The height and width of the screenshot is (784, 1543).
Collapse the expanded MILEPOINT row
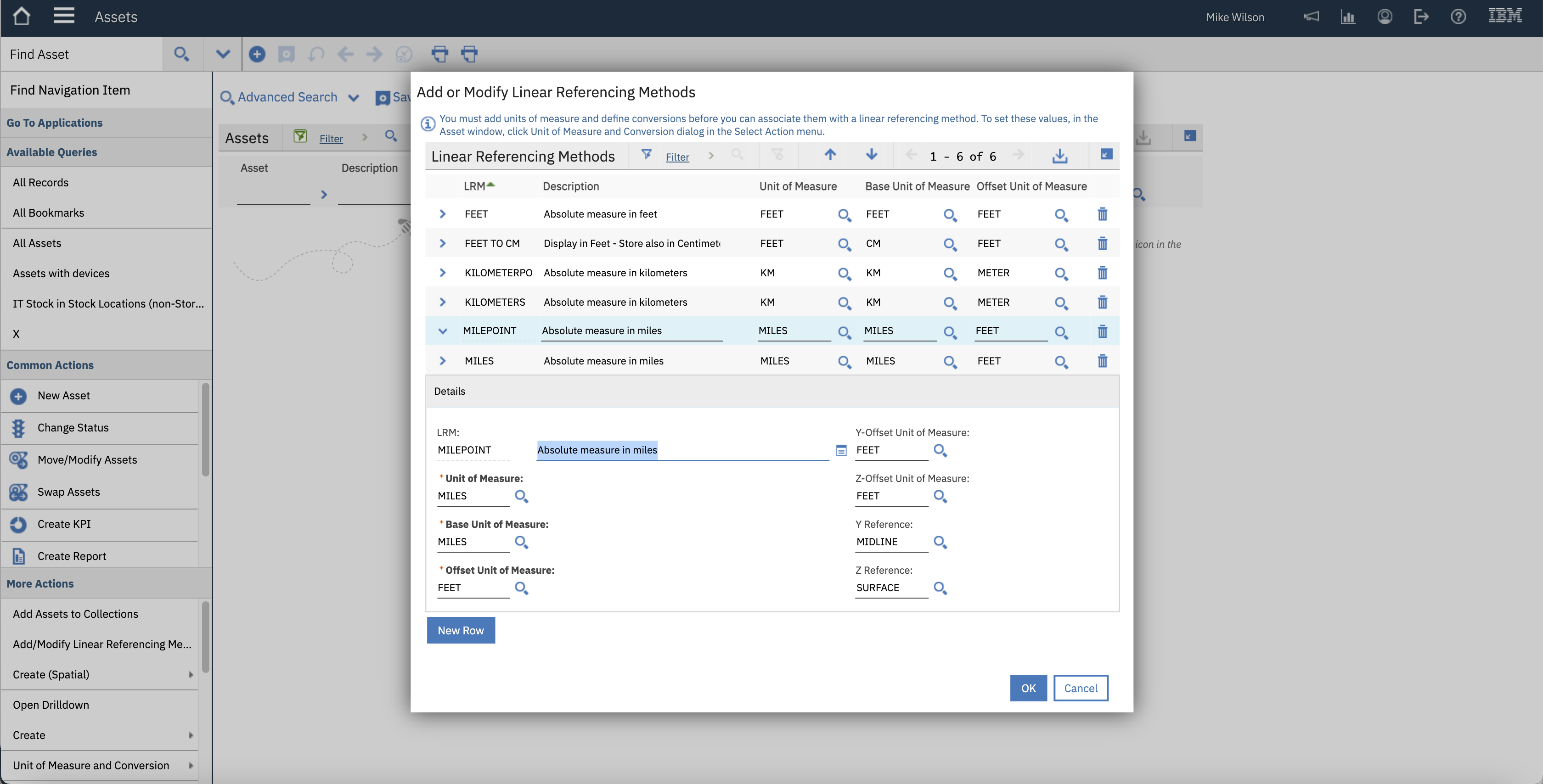click(x=443, y=331)
